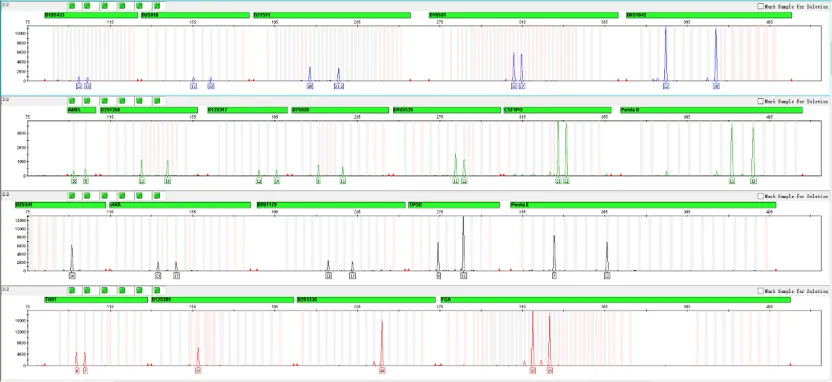Image resolution: width=832 pixels, height=382 pixels.
Task: Check sixth green quality flag in TH01 panel
Action: coord(157,290)
